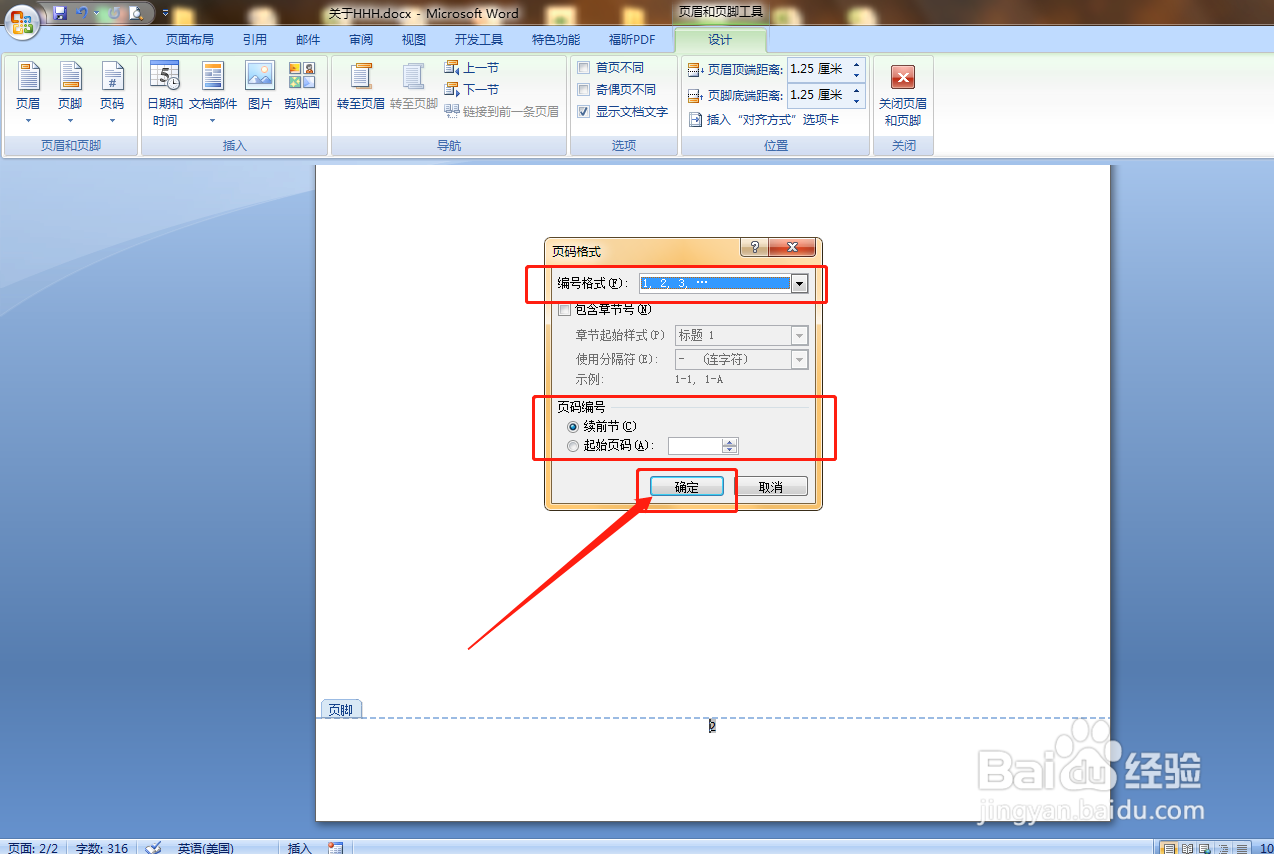Jump to 下一节 next section
The height and width of the screenshot is (854, 1274).
[472, 90]
